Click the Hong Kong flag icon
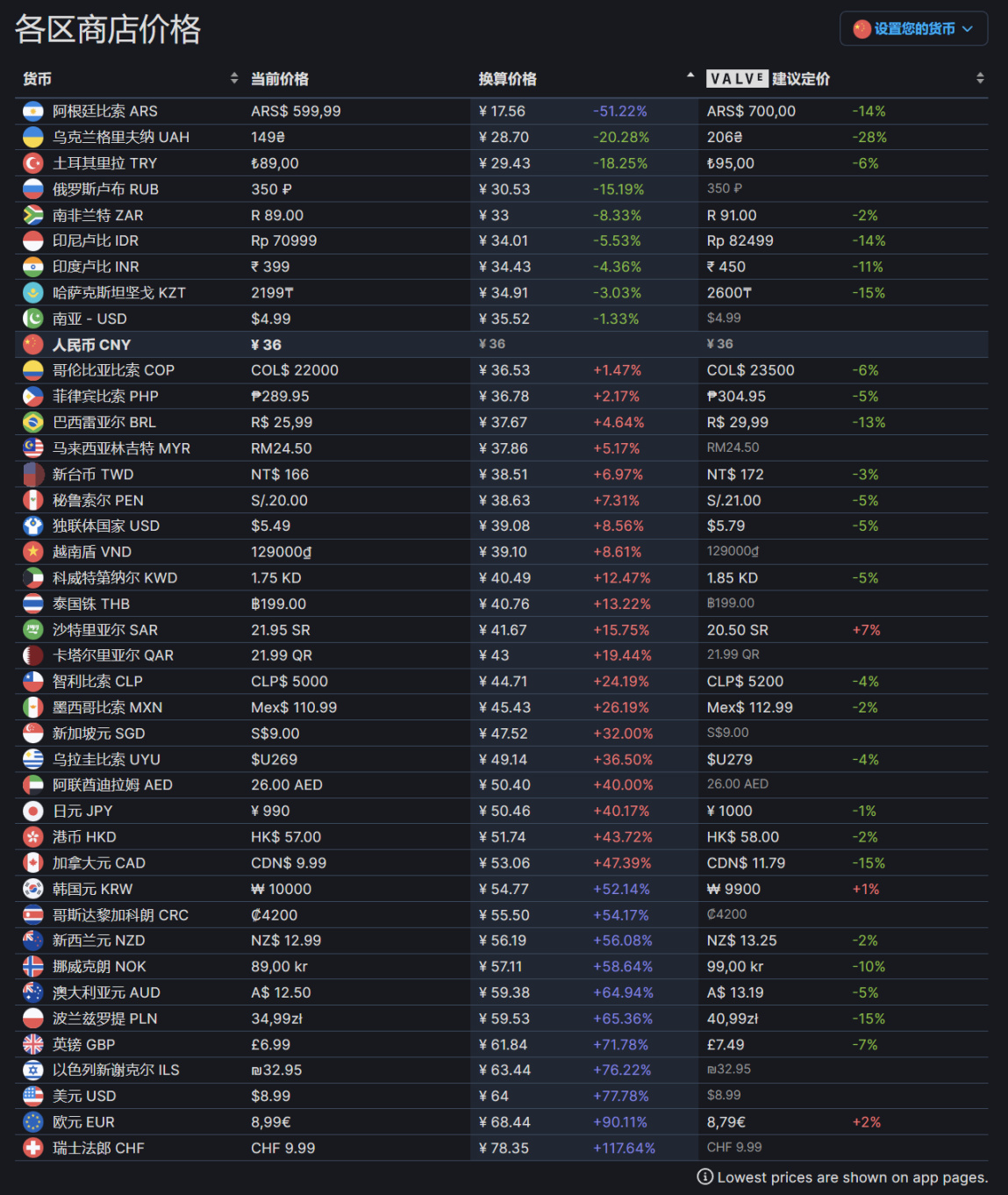 32,837
